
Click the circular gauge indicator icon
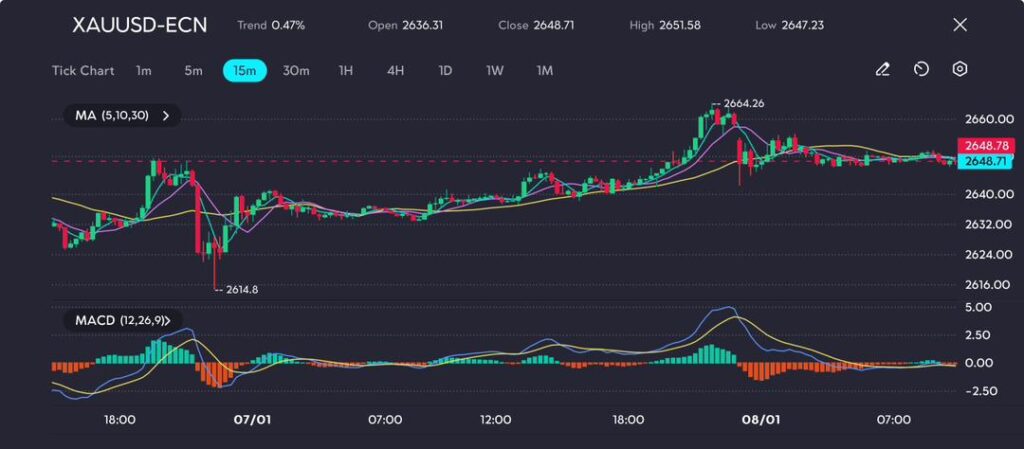(921, 70)
